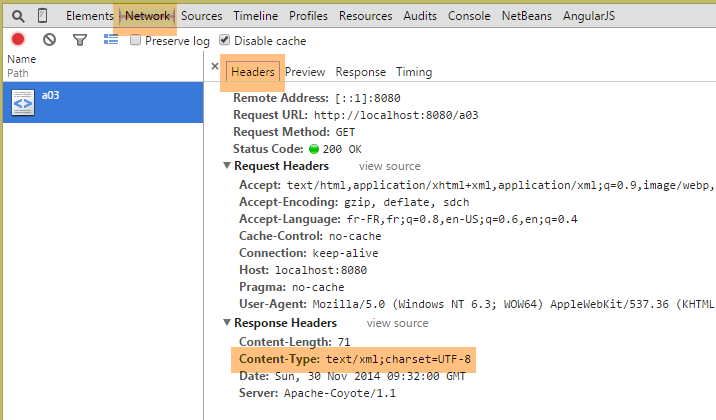The width and height of the screenshot is (716, 420).
Task: Collapse the Response Headers section
Action: click(226, 323)
